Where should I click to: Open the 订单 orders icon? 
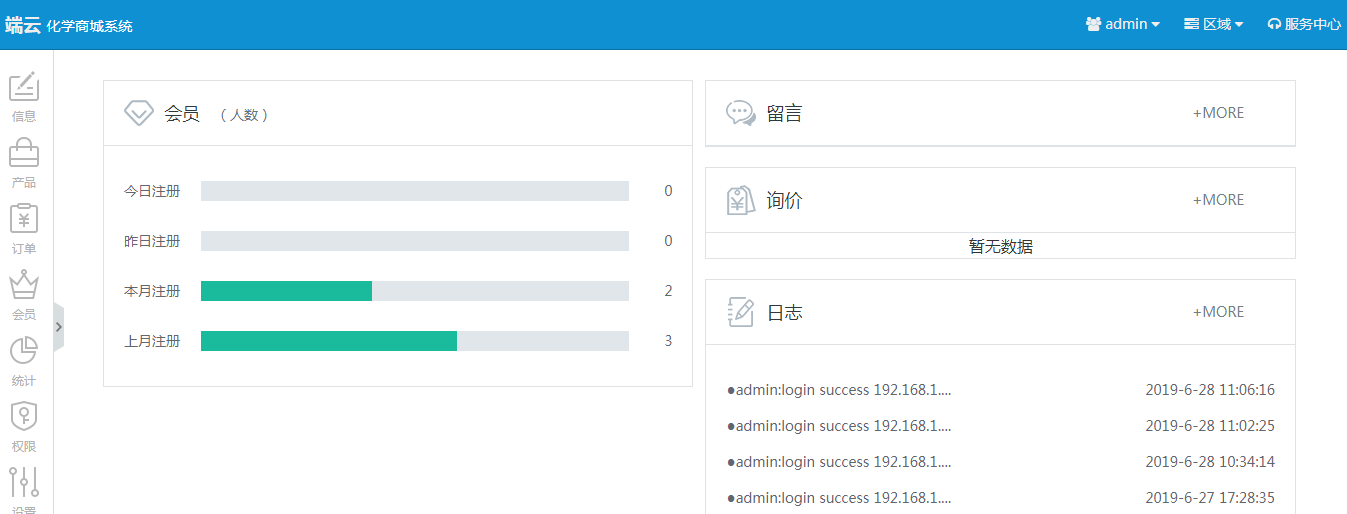tap(24, 220)
